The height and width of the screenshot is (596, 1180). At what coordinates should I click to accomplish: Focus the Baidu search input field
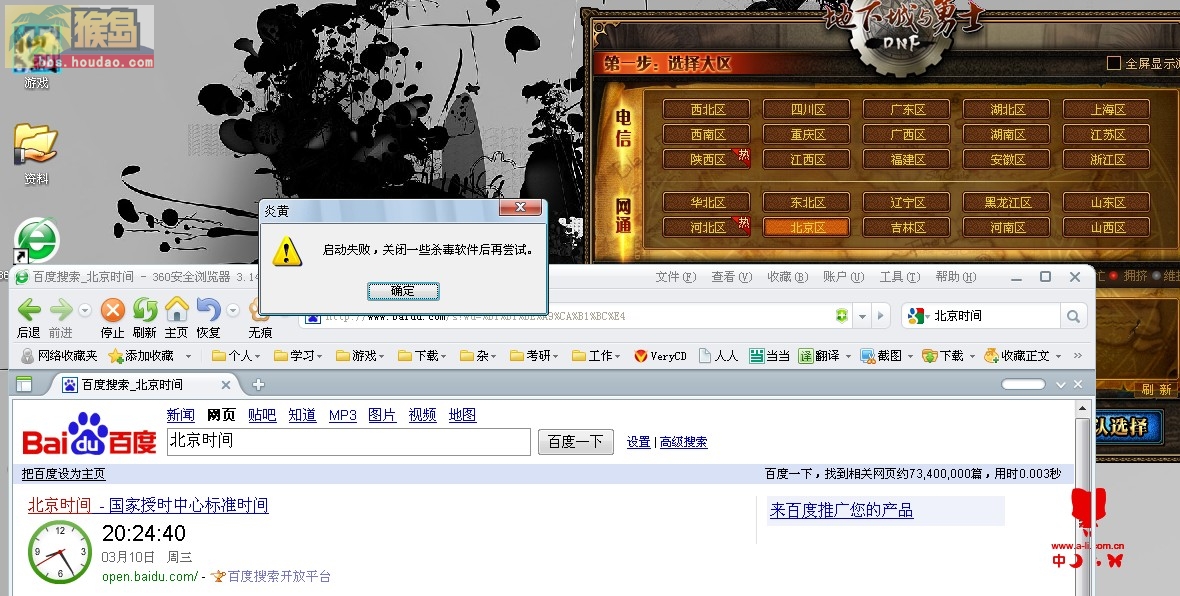coord(348,442)
